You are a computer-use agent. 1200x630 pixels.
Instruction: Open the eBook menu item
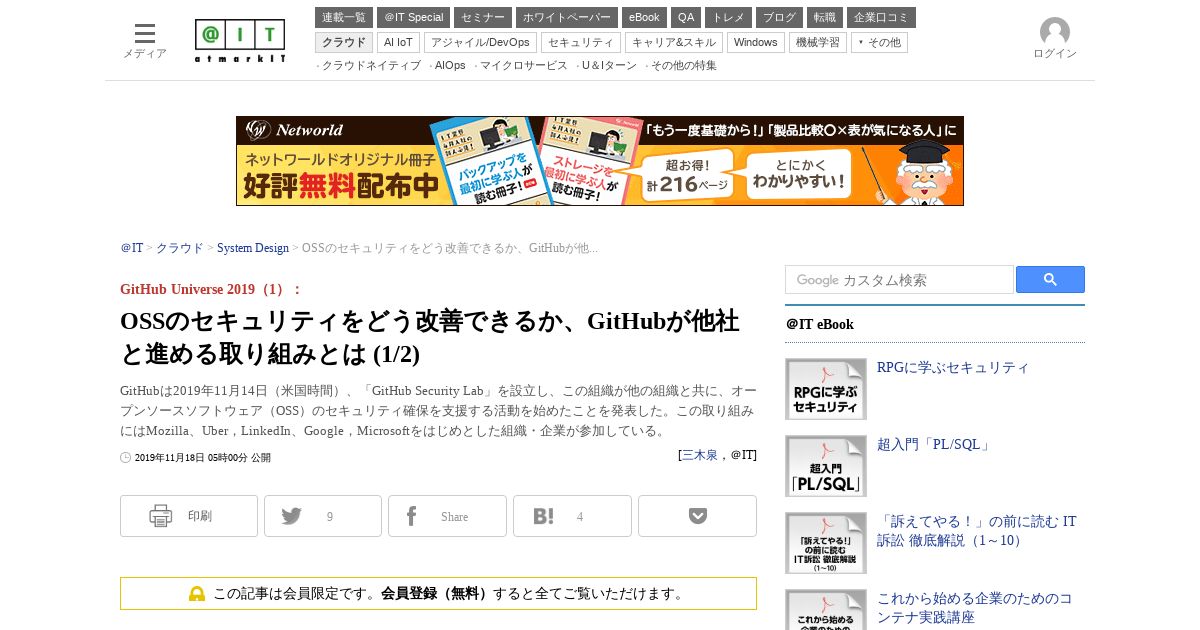pyautogui.click(x=644, y=17)
